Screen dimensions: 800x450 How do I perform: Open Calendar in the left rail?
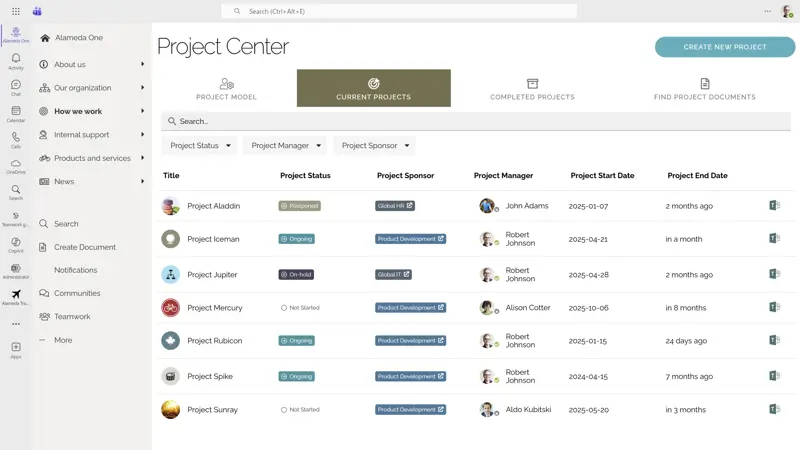[16, 114]
